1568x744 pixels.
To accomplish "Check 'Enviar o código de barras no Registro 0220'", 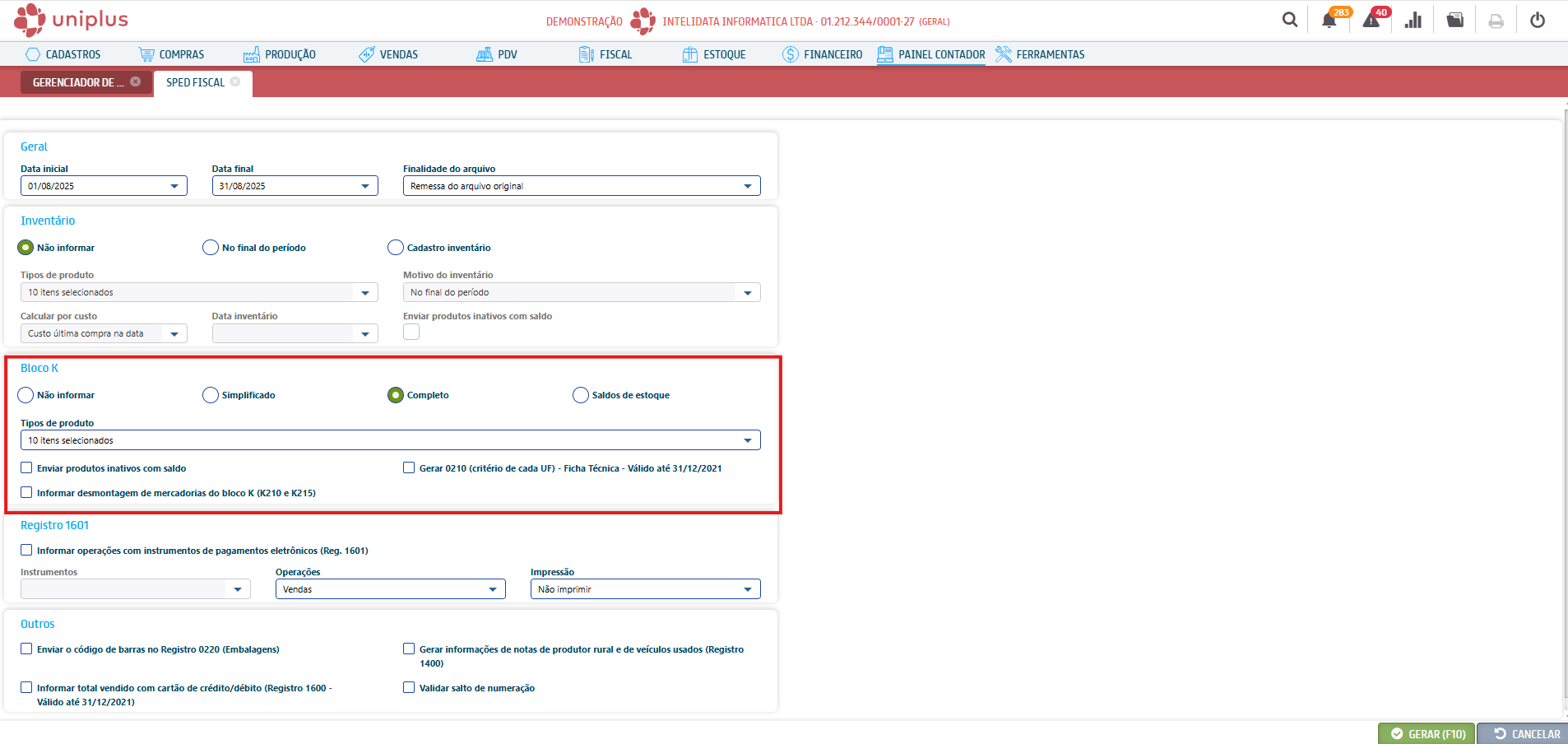I will (26, 649).
